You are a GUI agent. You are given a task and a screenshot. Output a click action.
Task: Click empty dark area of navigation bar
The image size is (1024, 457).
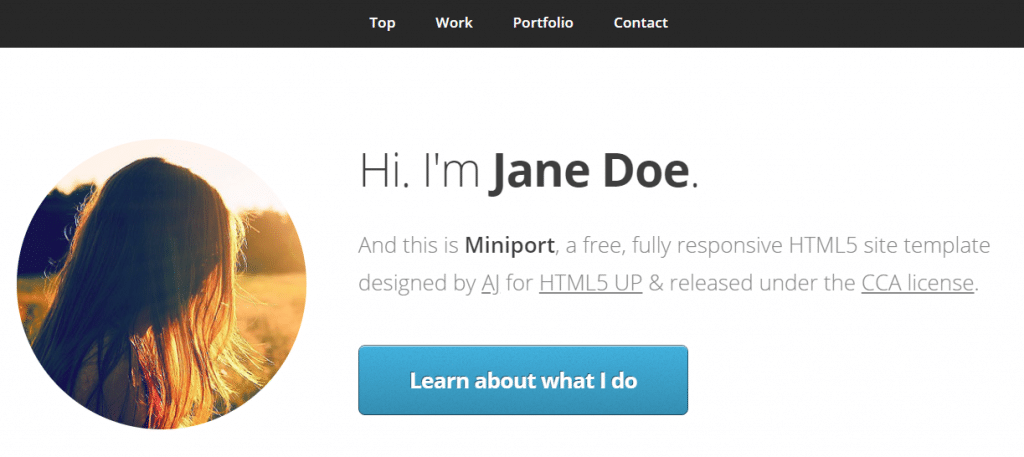pos(849,24)
